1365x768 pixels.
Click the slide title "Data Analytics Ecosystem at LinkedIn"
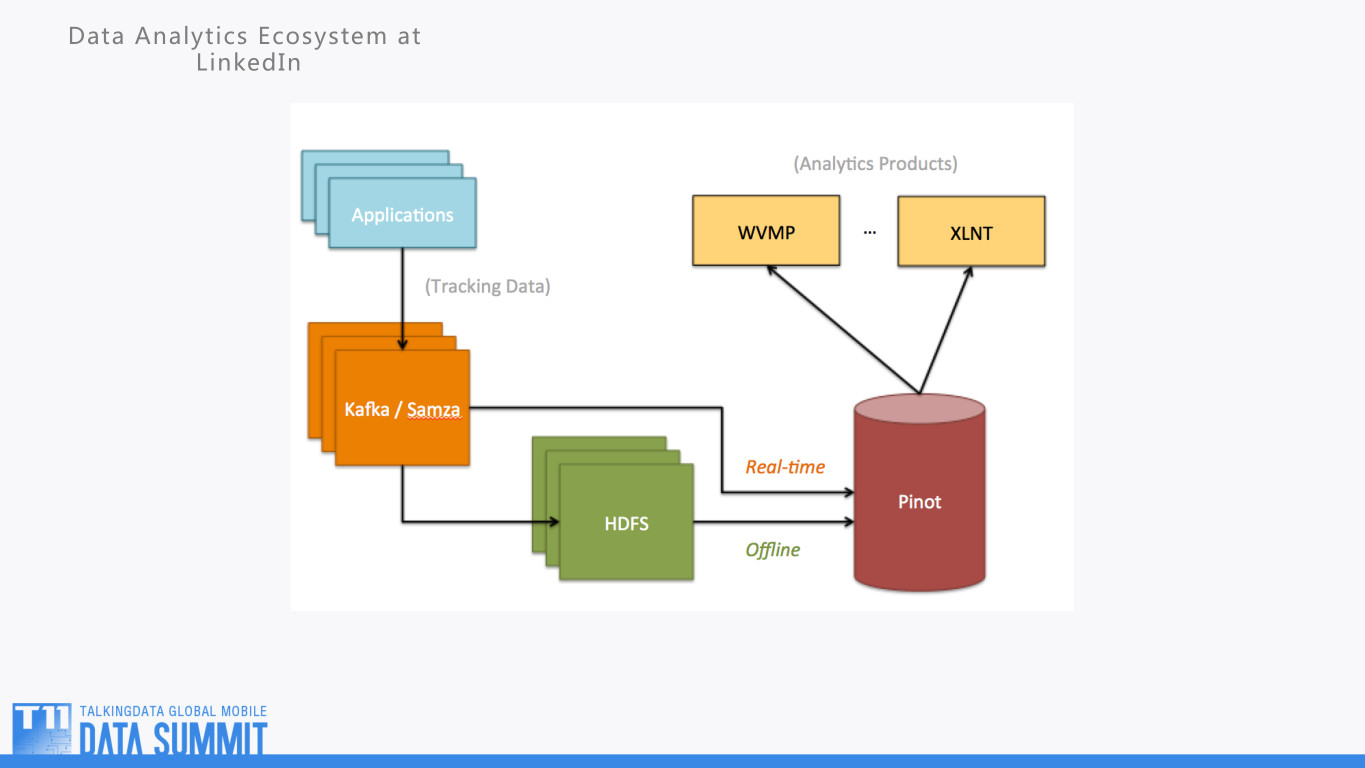[246, 49]
